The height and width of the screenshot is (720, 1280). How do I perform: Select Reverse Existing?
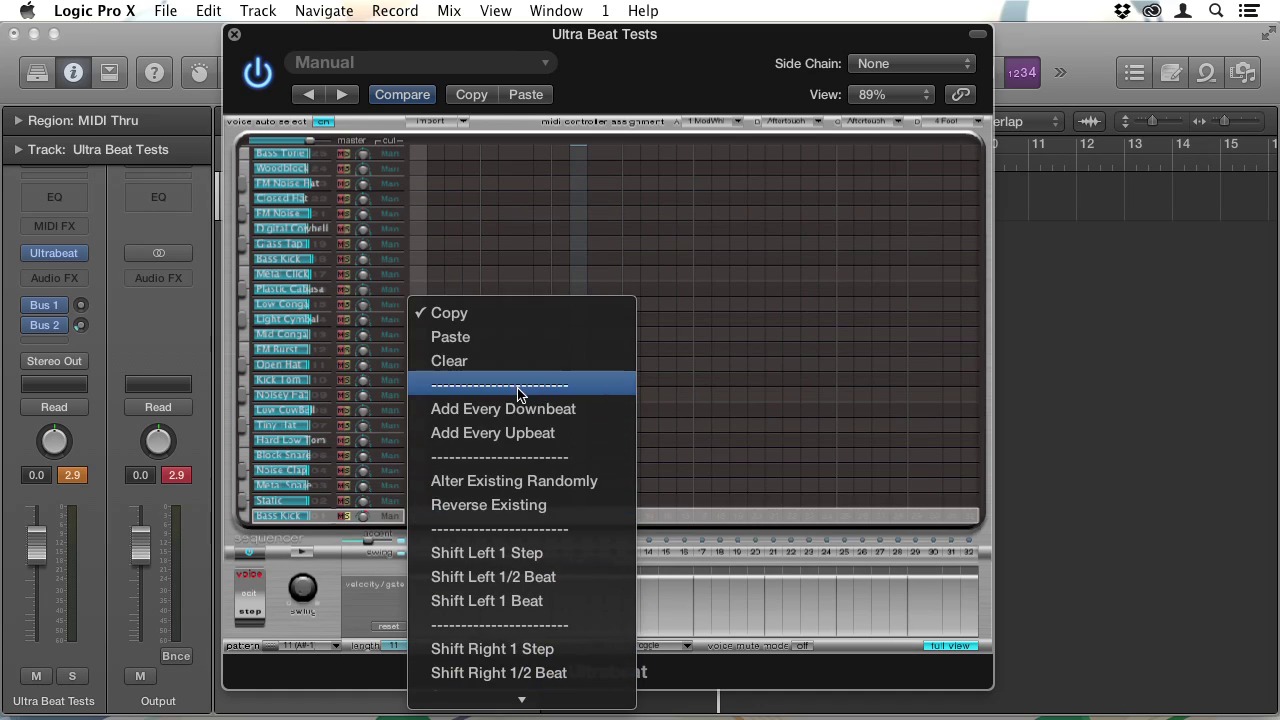pos(521,505)
